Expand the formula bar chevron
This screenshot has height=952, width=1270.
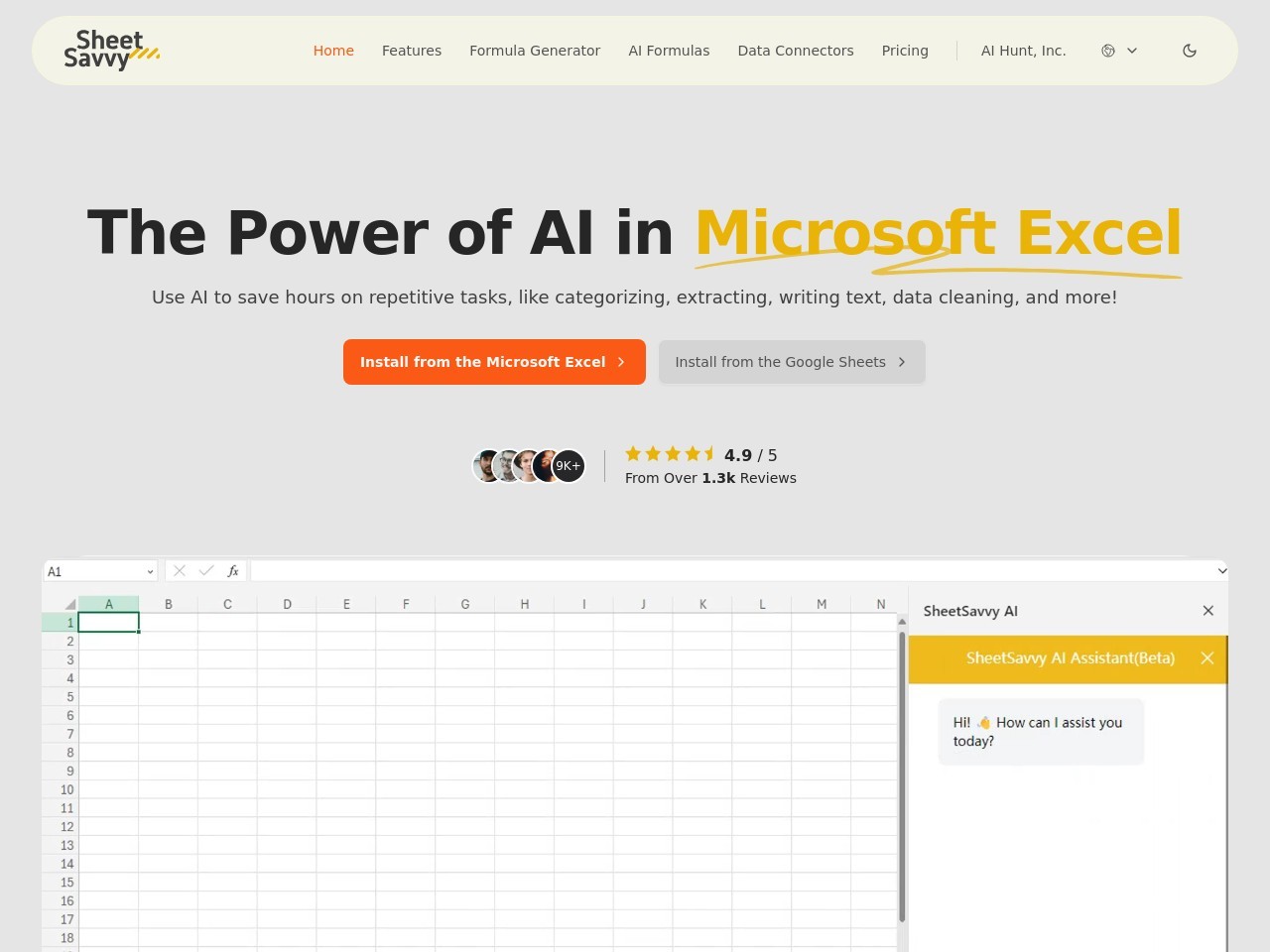(1222, 571)
